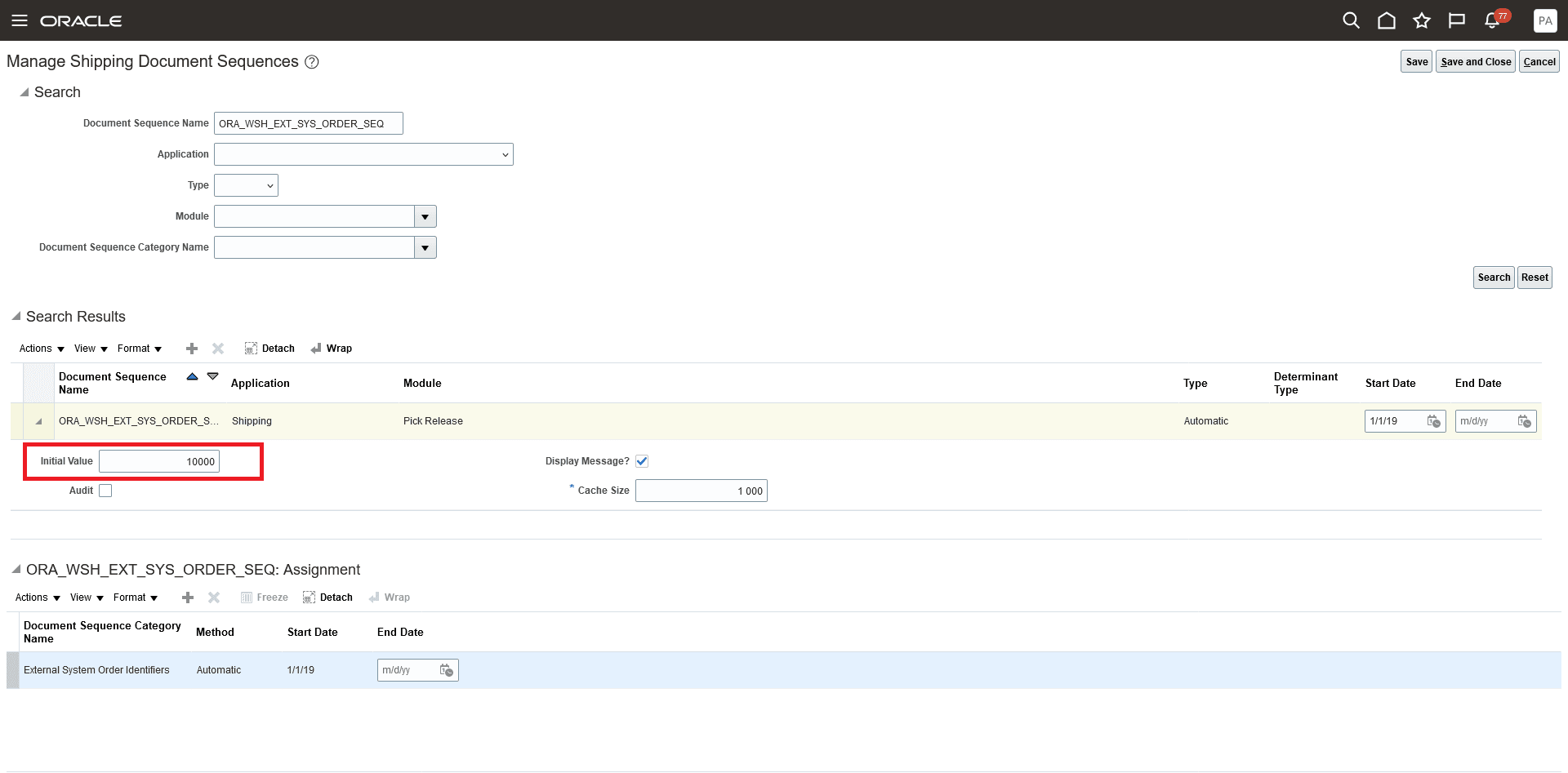
Task: Click Freeze in Assignment toolbar
Action: point(265,598)
